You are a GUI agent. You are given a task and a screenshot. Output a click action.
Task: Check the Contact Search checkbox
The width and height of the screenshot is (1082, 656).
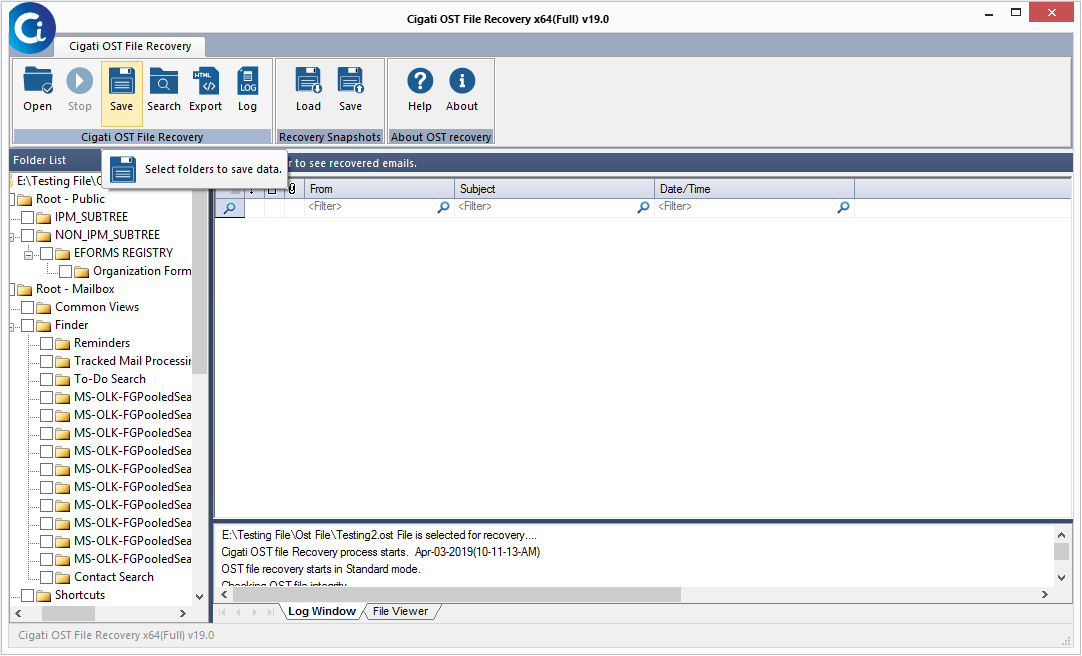46,577
